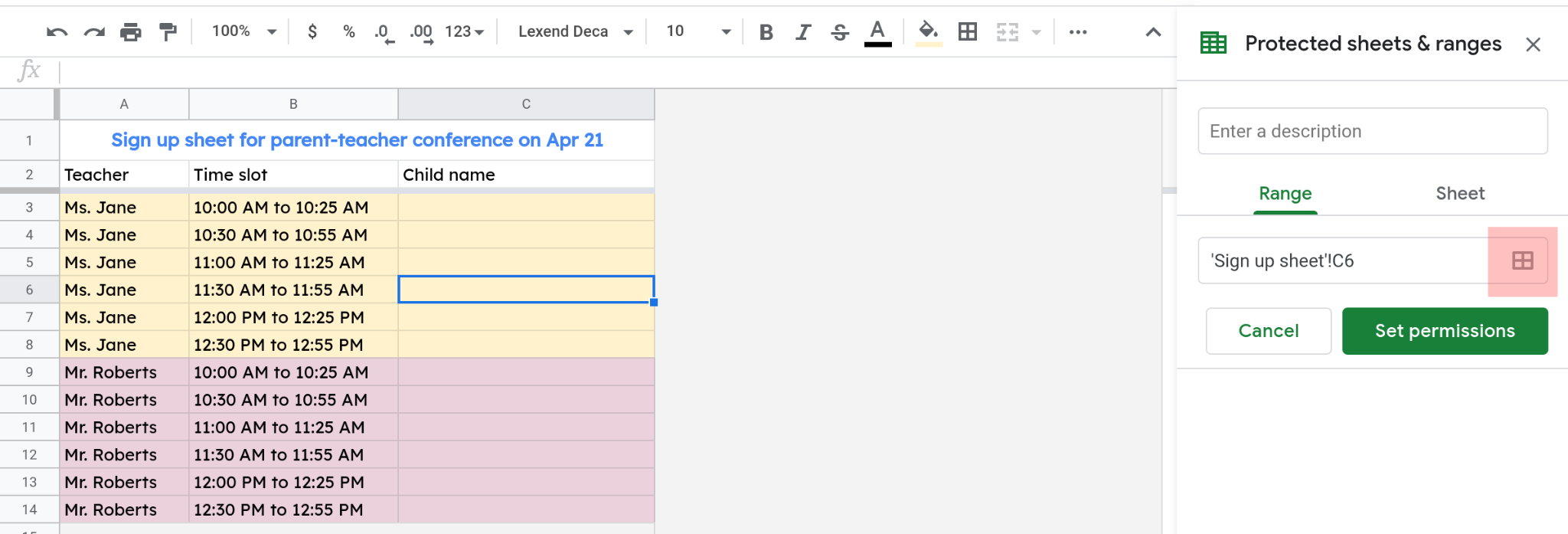Open the Borders tool
Image resolution: width=1568 pixels, height=534 pixels.
click(968, 31)
